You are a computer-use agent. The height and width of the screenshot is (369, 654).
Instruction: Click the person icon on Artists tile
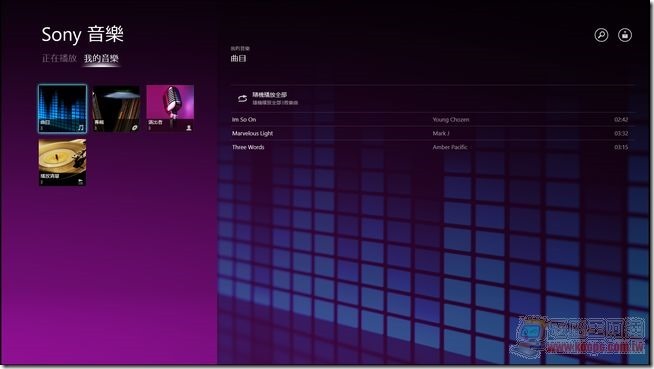(189, 128)
